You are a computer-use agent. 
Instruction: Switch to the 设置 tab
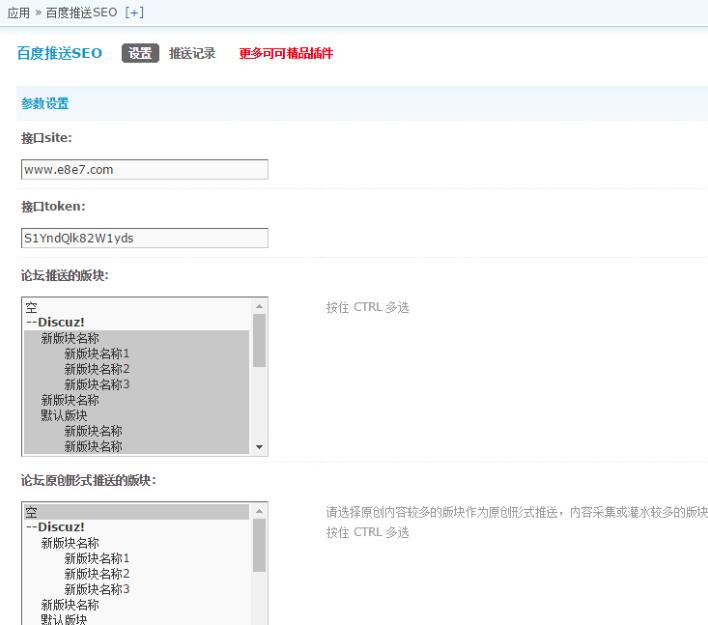[x=140, y=53]
